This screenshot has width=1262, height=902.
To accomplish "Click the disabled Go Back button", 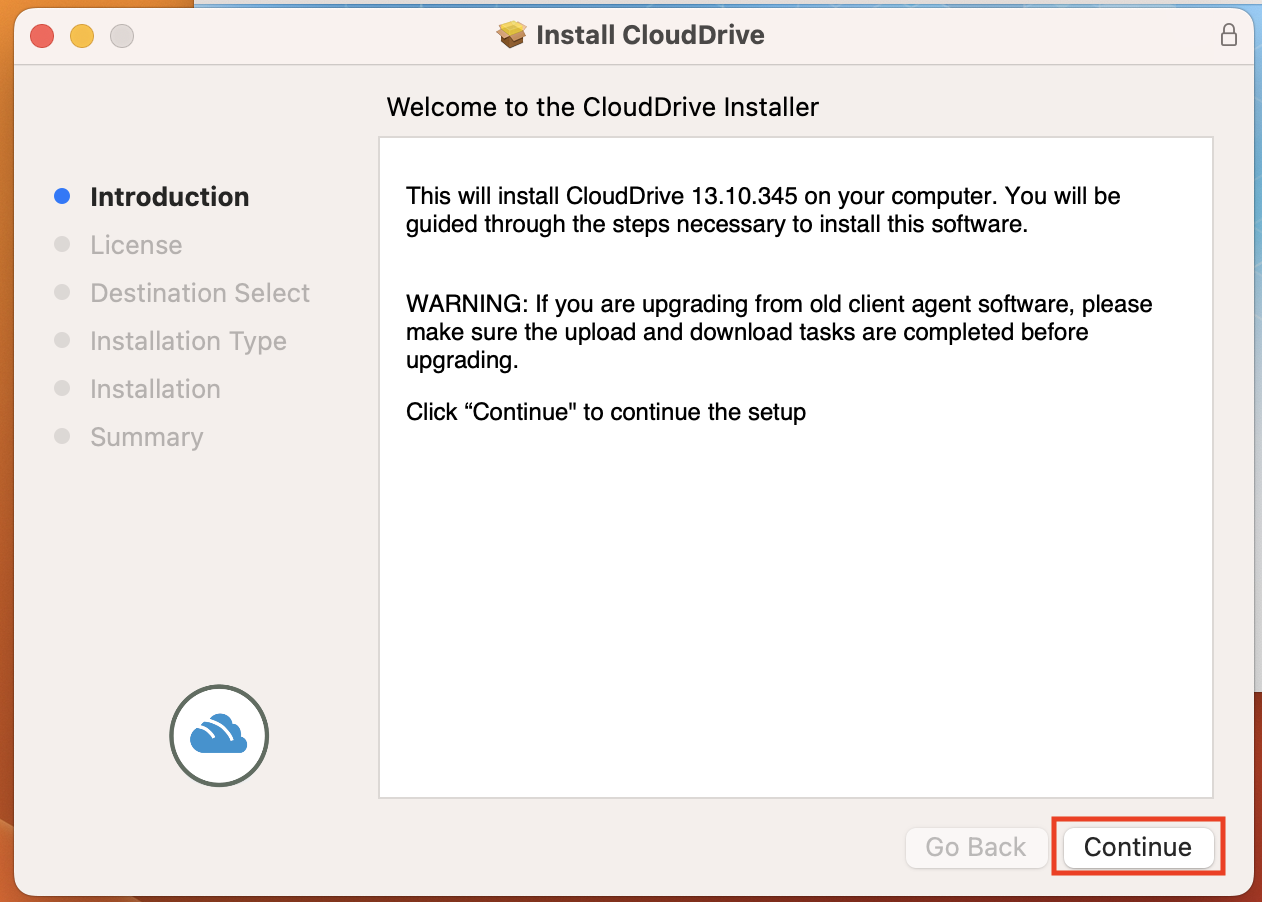I will pyautogui.click(x=976, y=847).
